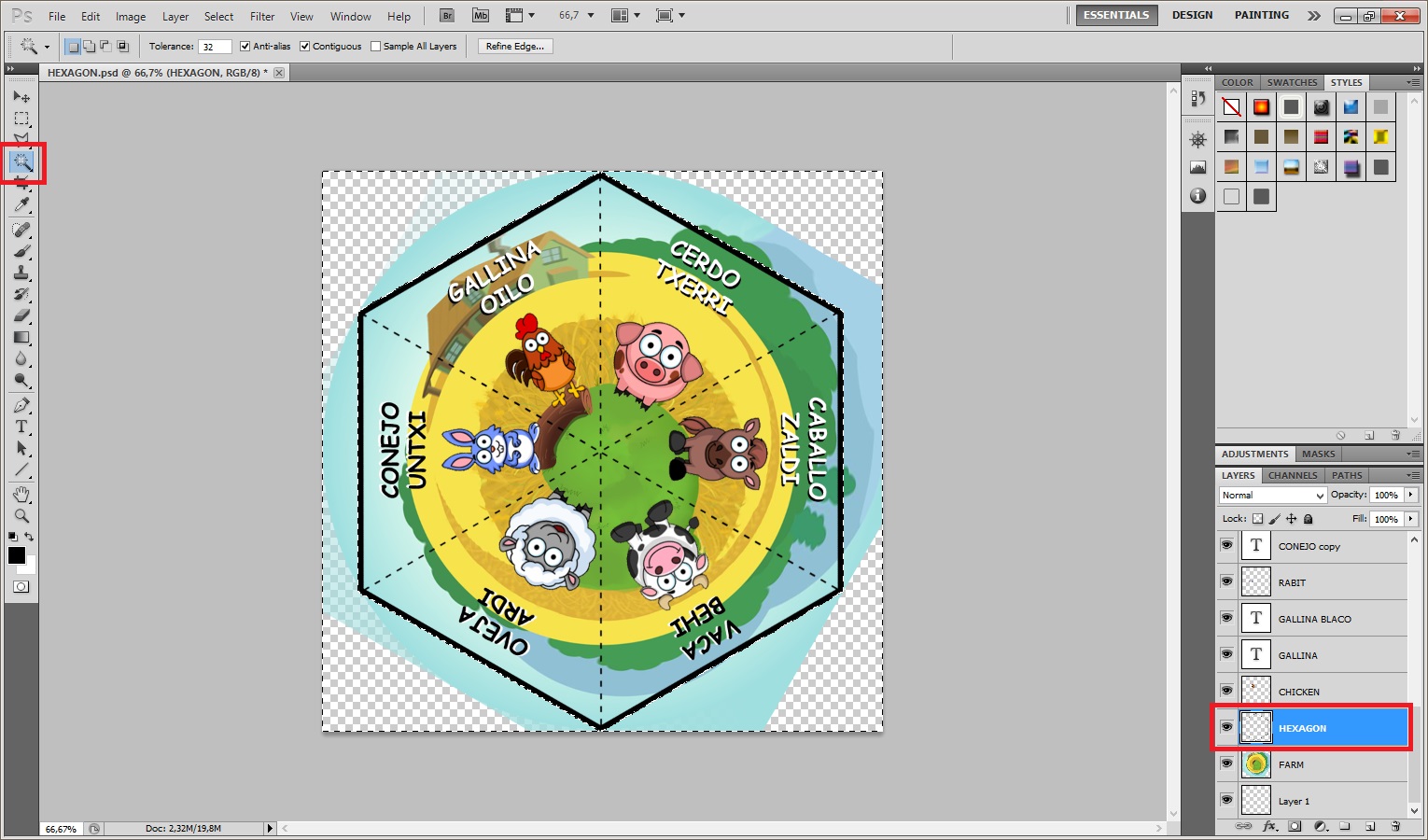Select the Clone Stamp tool
Screen dimensions: 1428x840
pyautogui.click(x=21, y=273)
